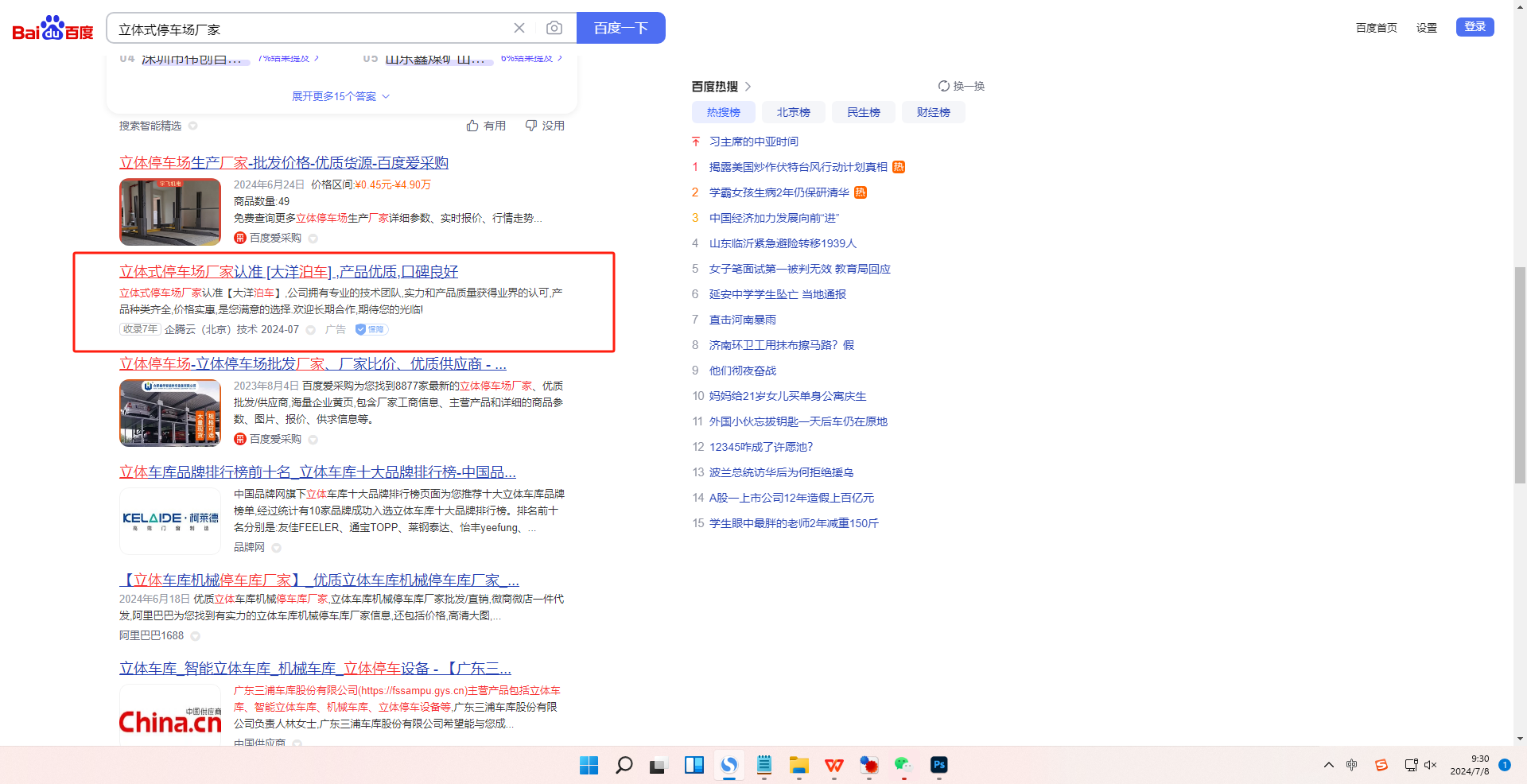Click the thumbs-up 有用 icon
This screenshot has width=1527, height=784.
[x=472, y=126]
